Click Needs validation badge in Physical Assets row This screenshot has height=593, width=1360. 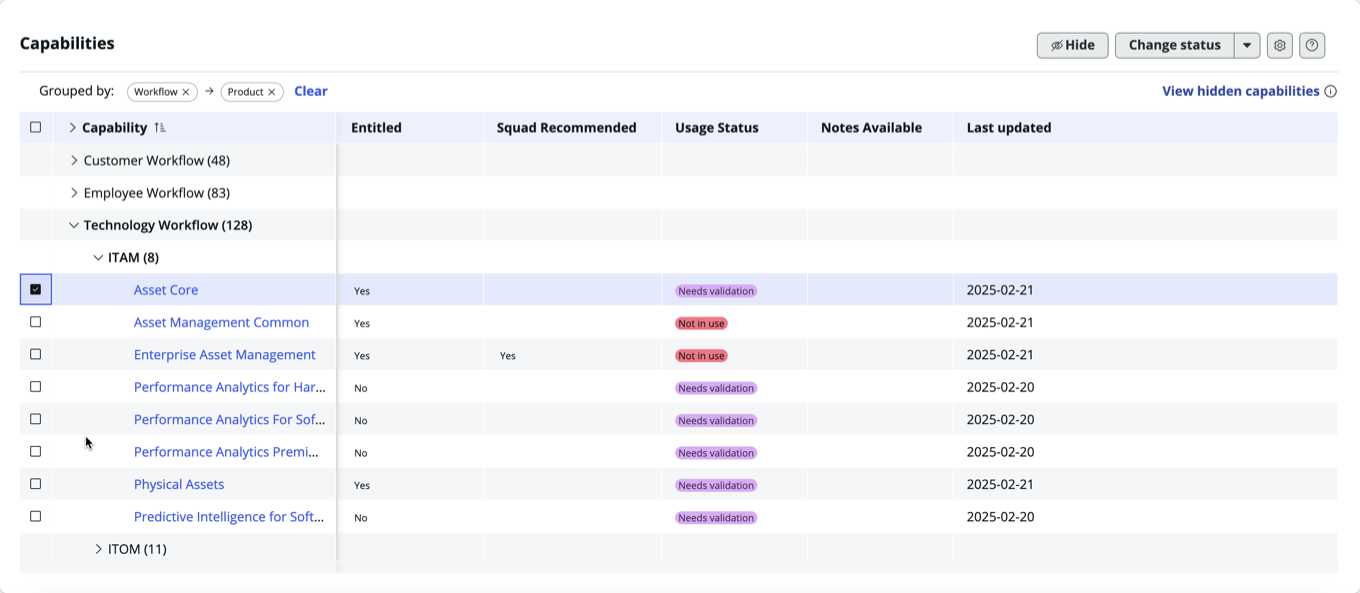(x=716, y=485)
